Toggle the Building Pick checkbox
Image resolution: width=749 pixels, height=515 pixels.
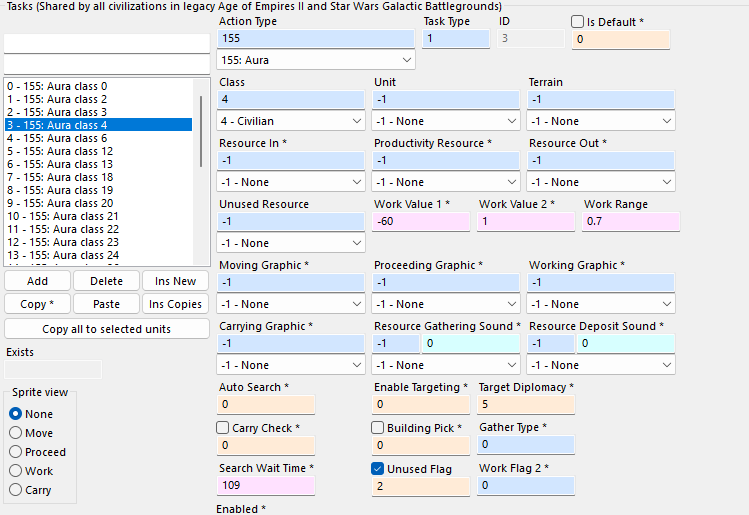click(x=377, y=428)
